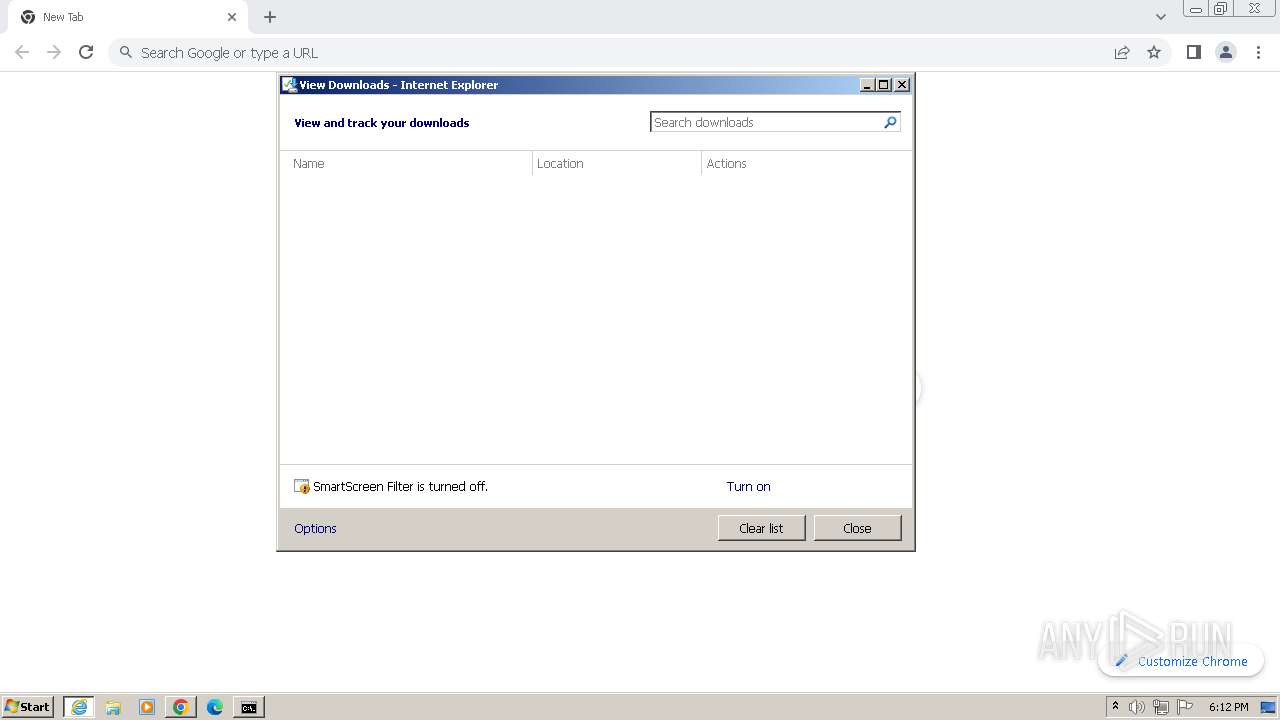Show hidden system tray icons
The image size is (1280, 720).
click(x=1116, y=707)
